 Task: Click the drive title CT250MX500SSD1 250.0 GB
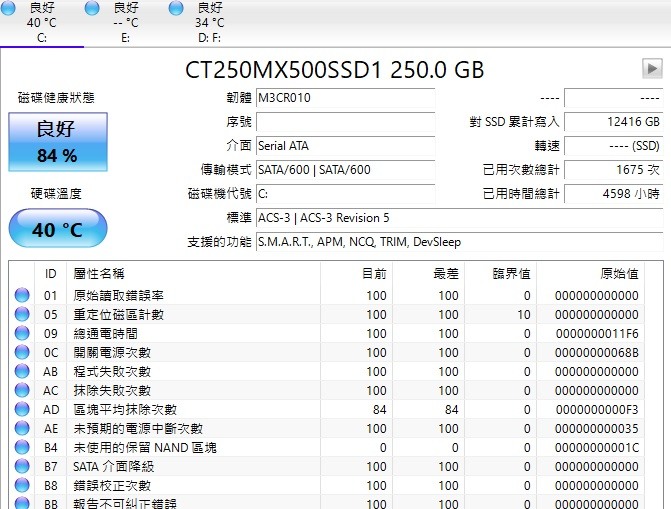334,70
